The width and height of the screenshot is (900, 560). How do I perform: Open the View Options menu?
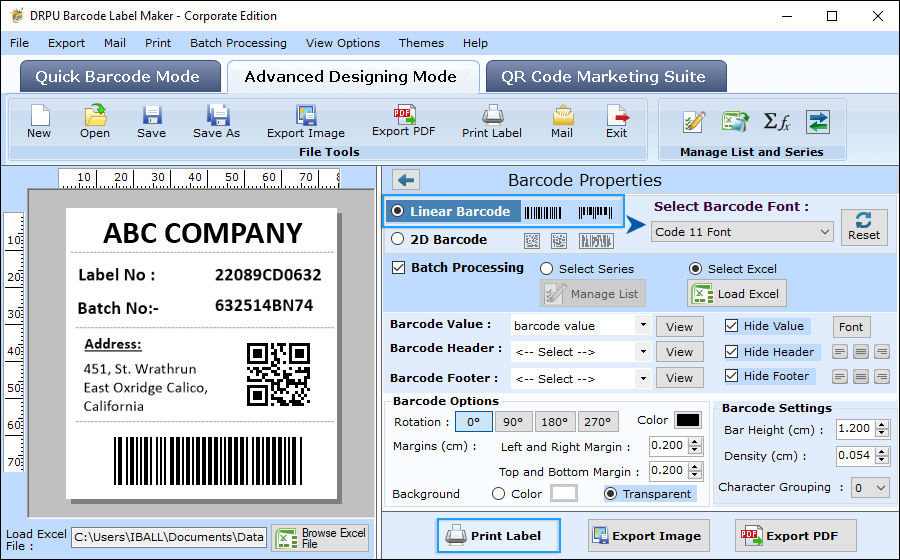[x=343, y=43]
